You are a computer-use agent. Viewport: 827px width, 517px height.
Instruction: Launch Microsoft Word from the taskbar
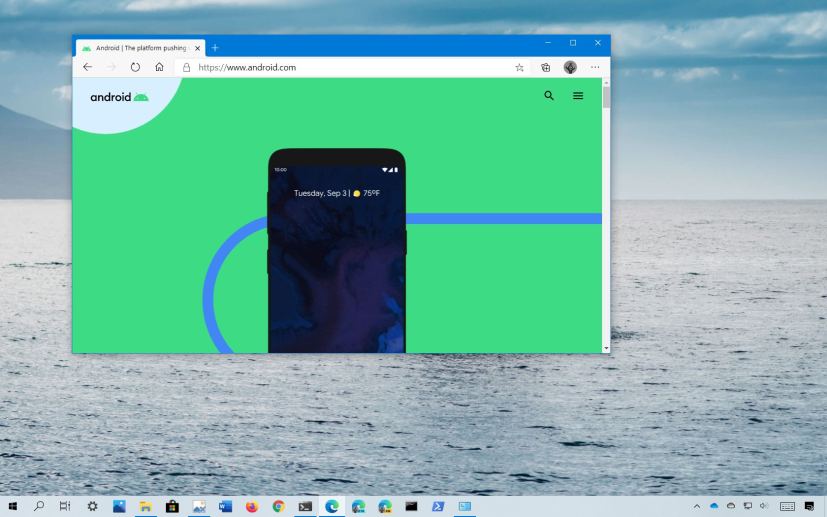click(225, 506)
